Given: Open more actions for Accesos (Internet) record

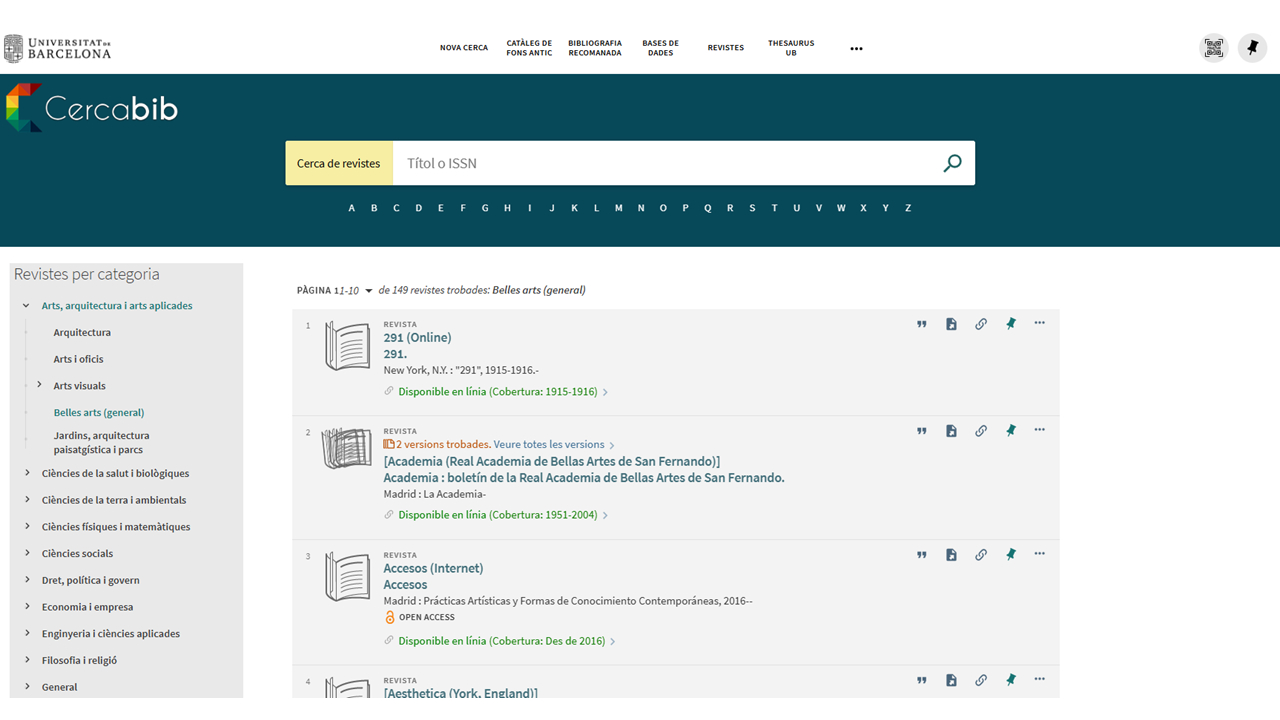Looking at the screenshot, I should (x=1040, y=554).
